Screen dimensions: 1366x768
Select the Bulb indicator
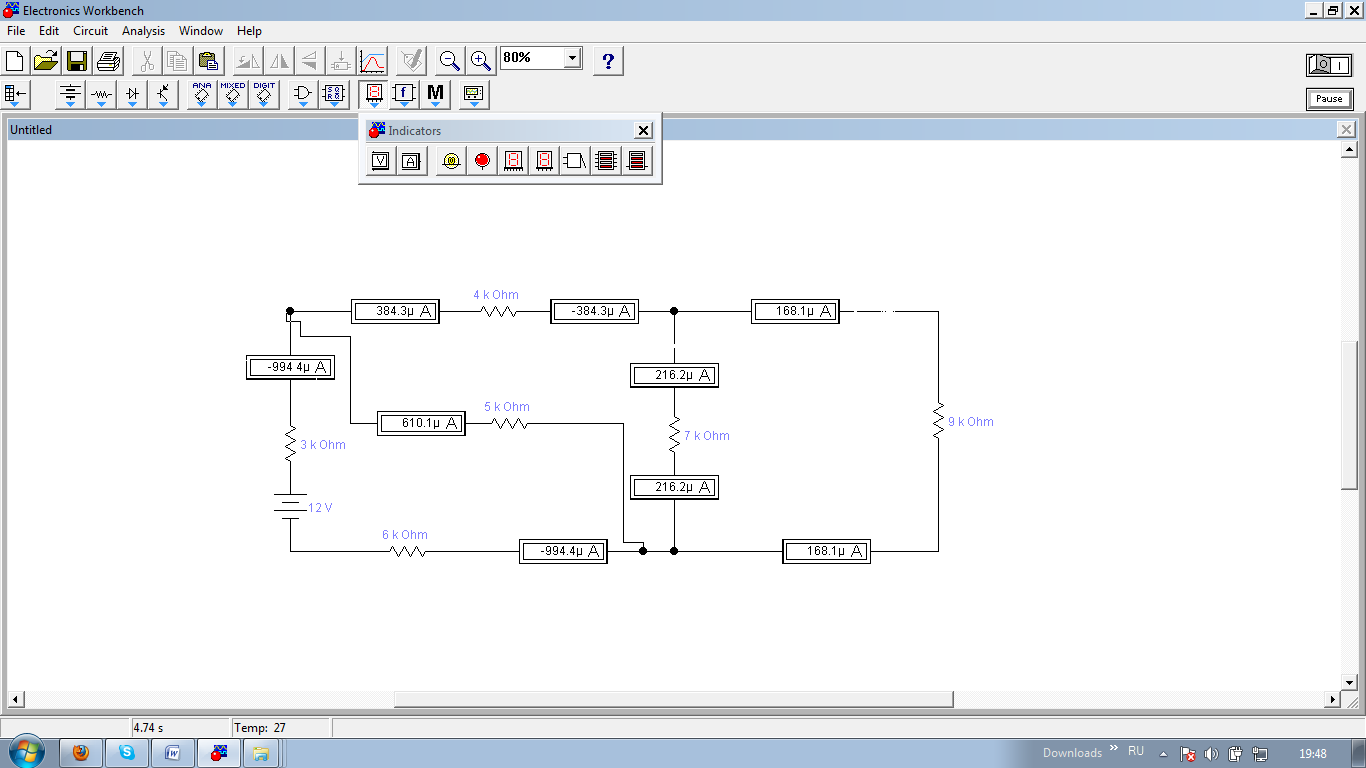451,161
